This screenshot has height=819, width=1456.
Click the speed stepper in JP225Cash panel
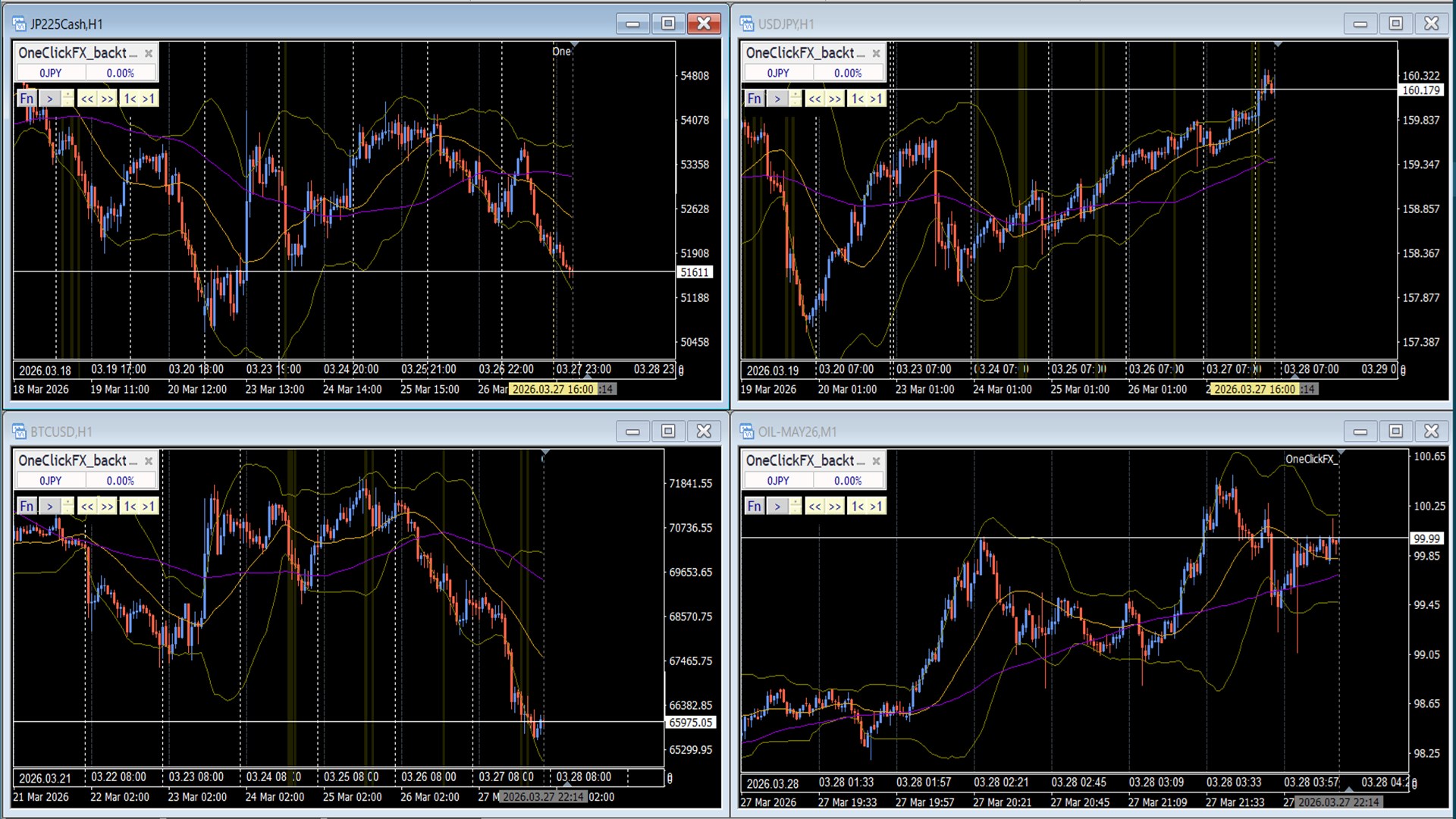[68, 99]
